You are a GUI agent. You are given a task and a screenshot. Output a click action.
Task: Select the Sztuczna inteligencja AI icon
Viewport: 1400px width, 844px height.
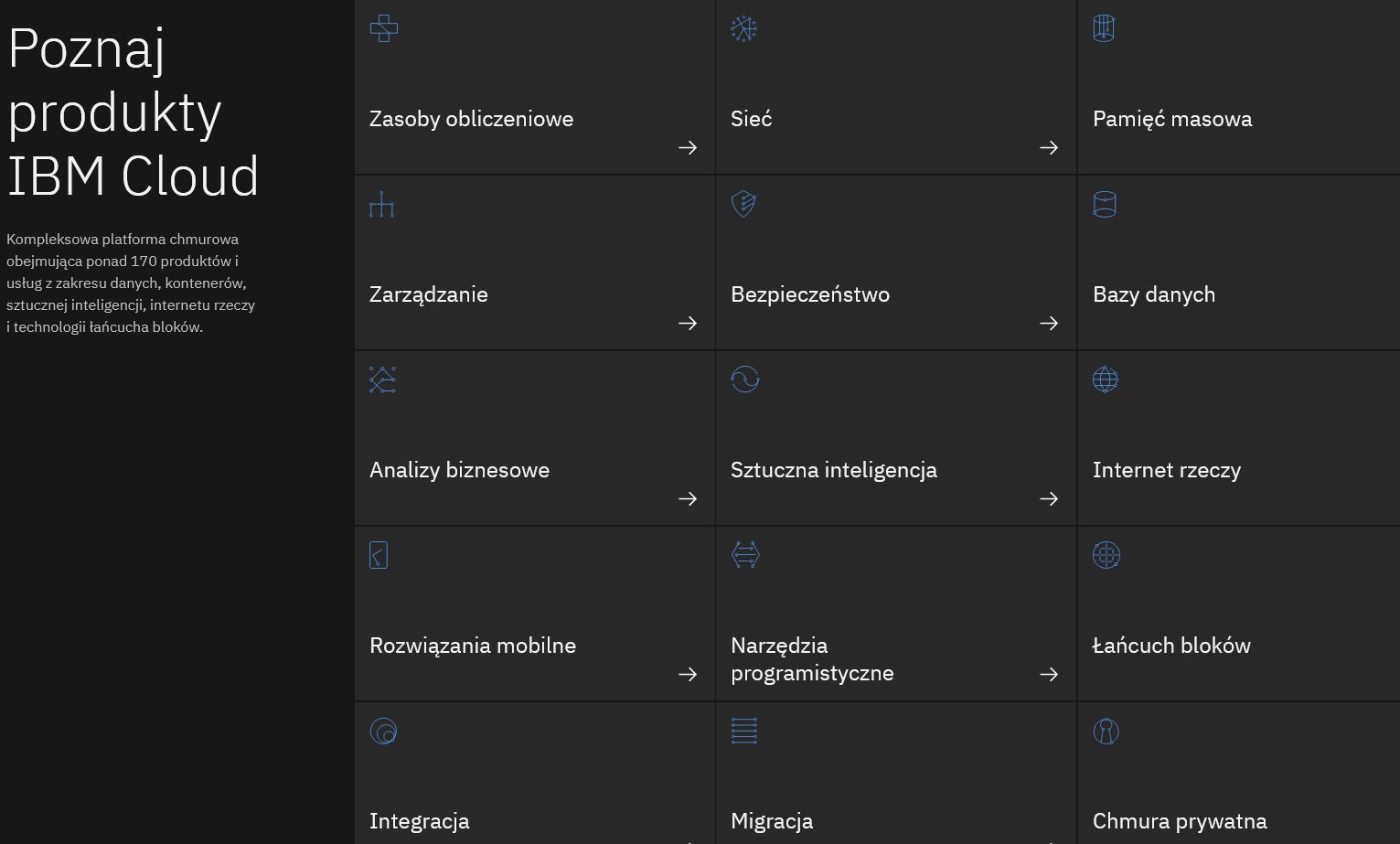click(x=745, y=379)
